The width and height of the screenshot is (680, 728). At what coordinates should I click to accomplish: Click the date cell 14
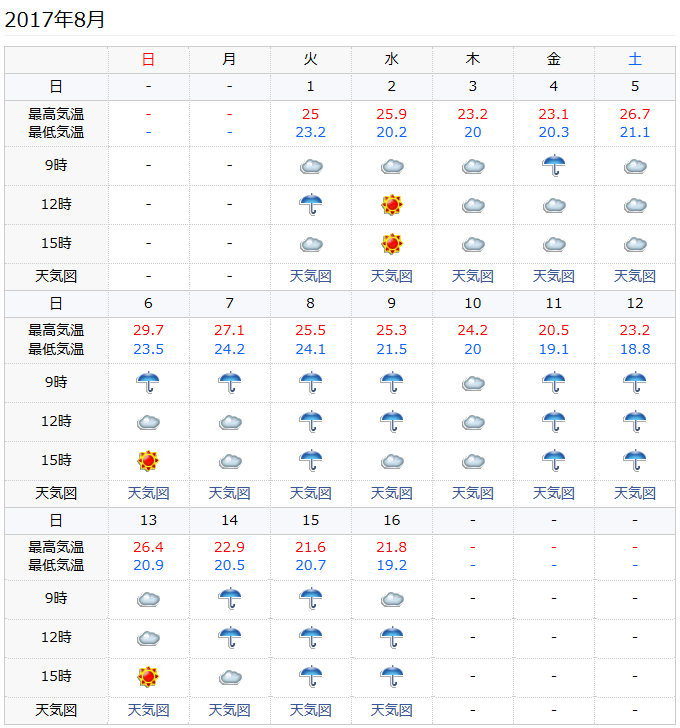click(230, 520)
